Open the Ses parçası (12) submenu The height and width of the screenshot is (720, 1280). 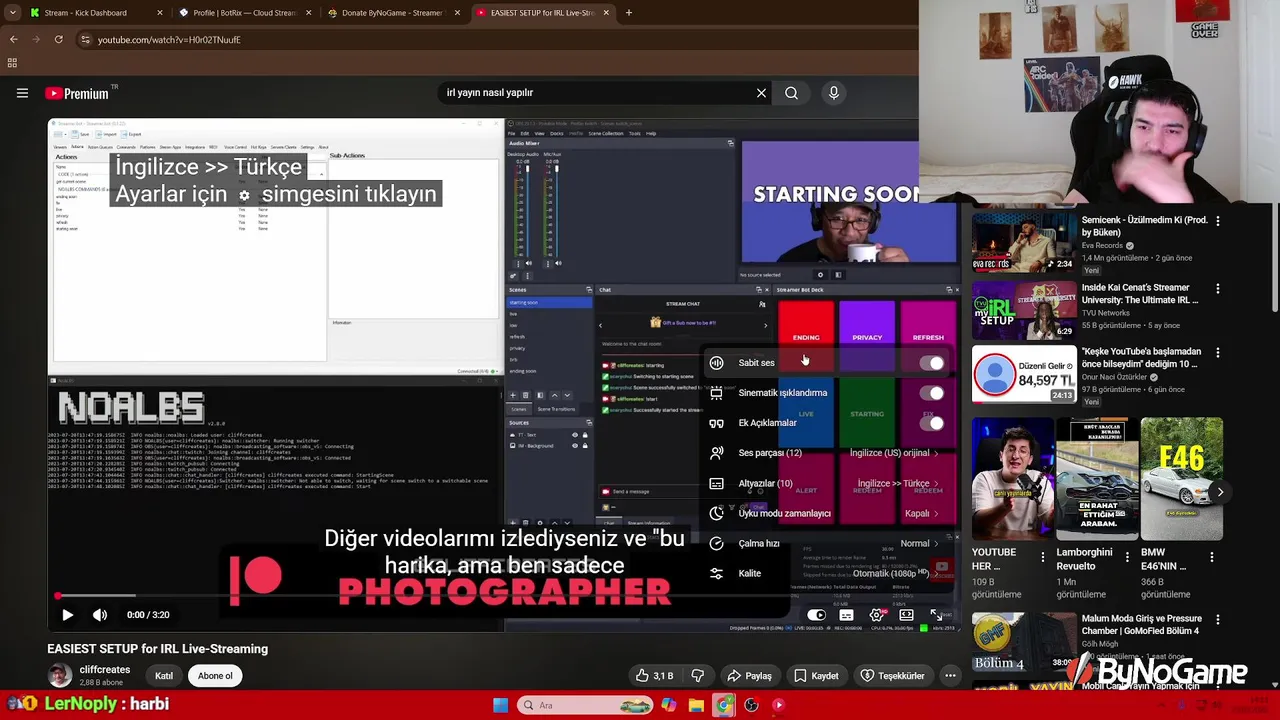827,453
